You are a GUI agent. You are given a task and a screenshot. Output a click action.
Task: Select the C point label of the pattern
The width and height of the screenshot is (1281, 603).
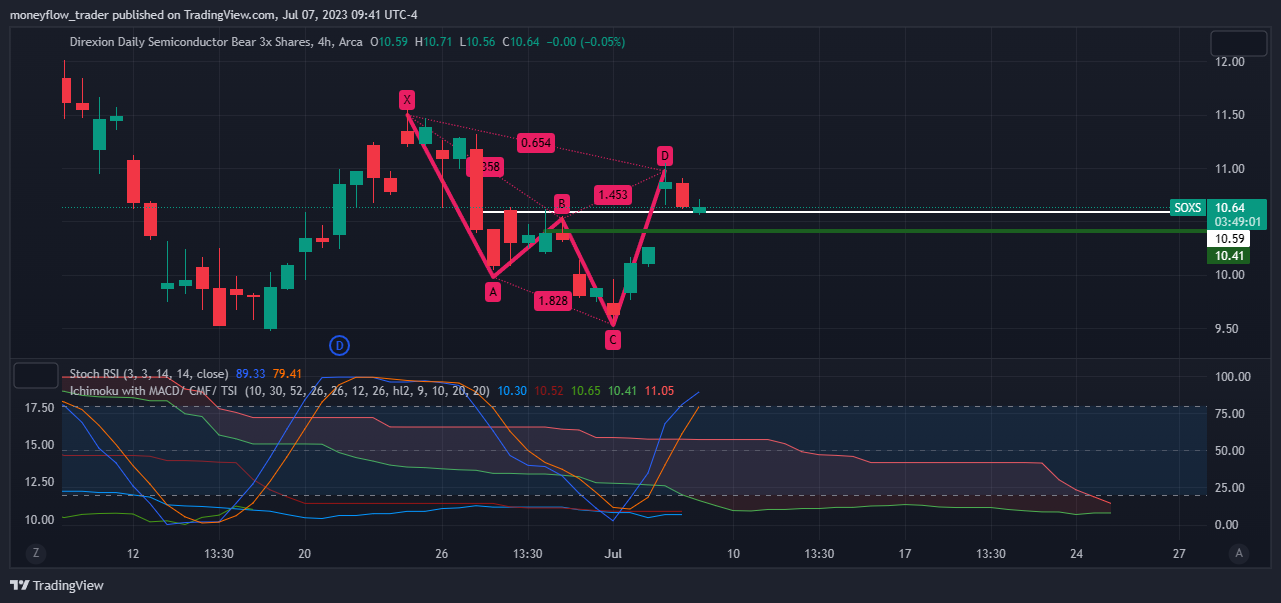(x=613, y=340)
